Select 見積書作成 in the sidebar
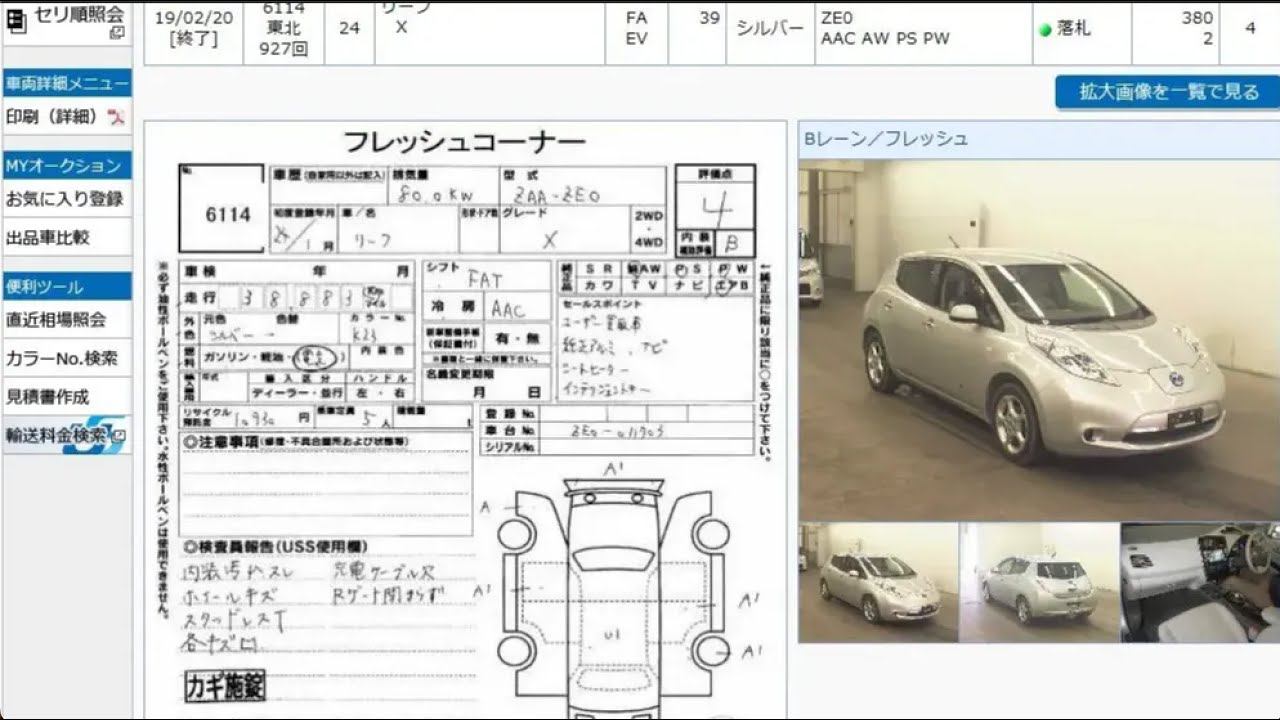The image size is (1280, 720). coord(48,396)
